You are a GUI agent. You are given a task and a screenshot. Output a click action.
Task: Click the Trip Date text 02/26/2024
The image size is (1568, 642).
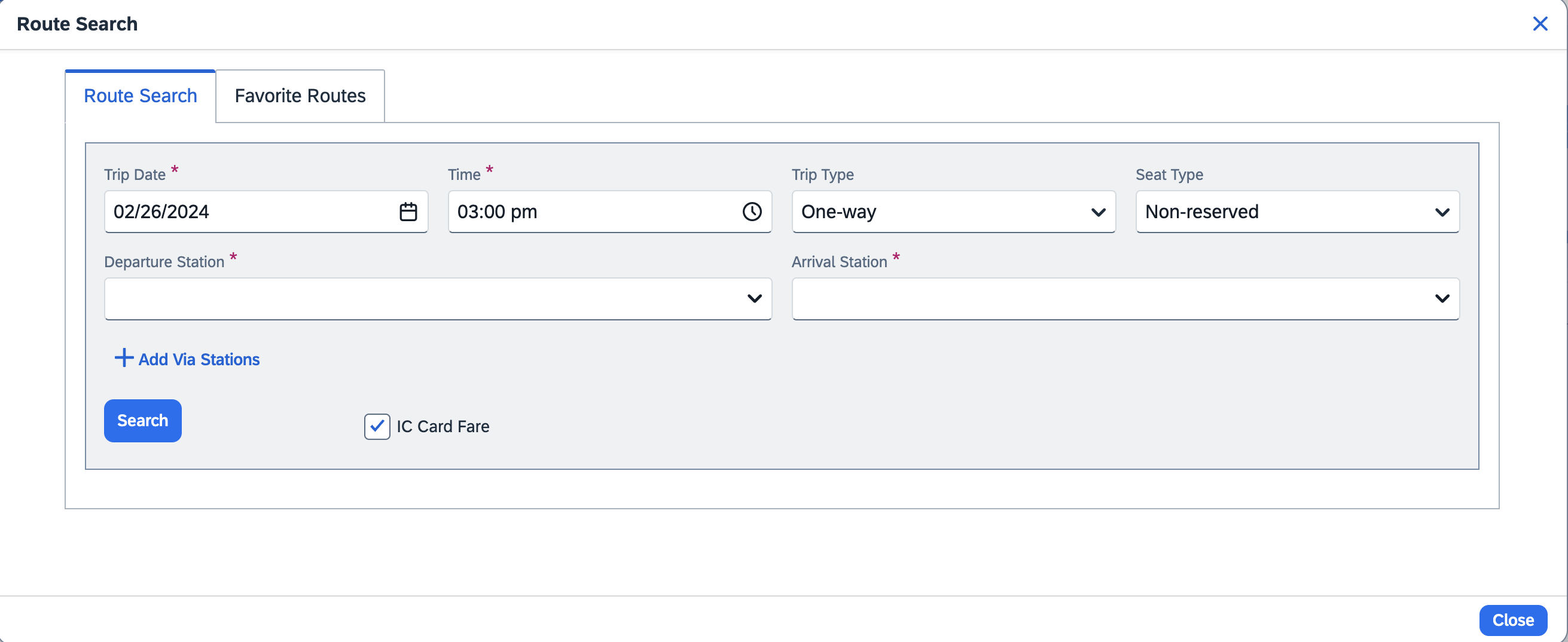click(x=161, y=212)
